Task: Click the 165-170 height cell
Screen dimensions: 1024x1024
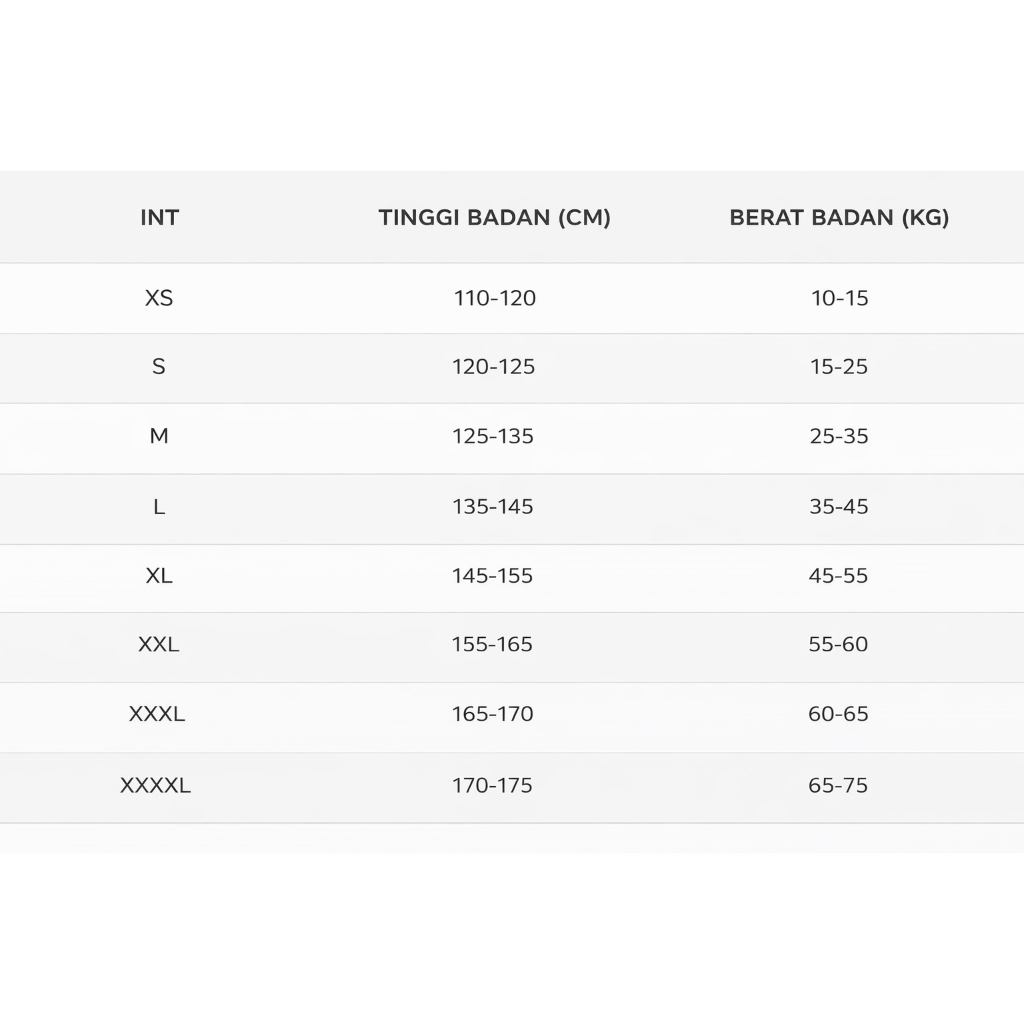Action: [493, 714]
